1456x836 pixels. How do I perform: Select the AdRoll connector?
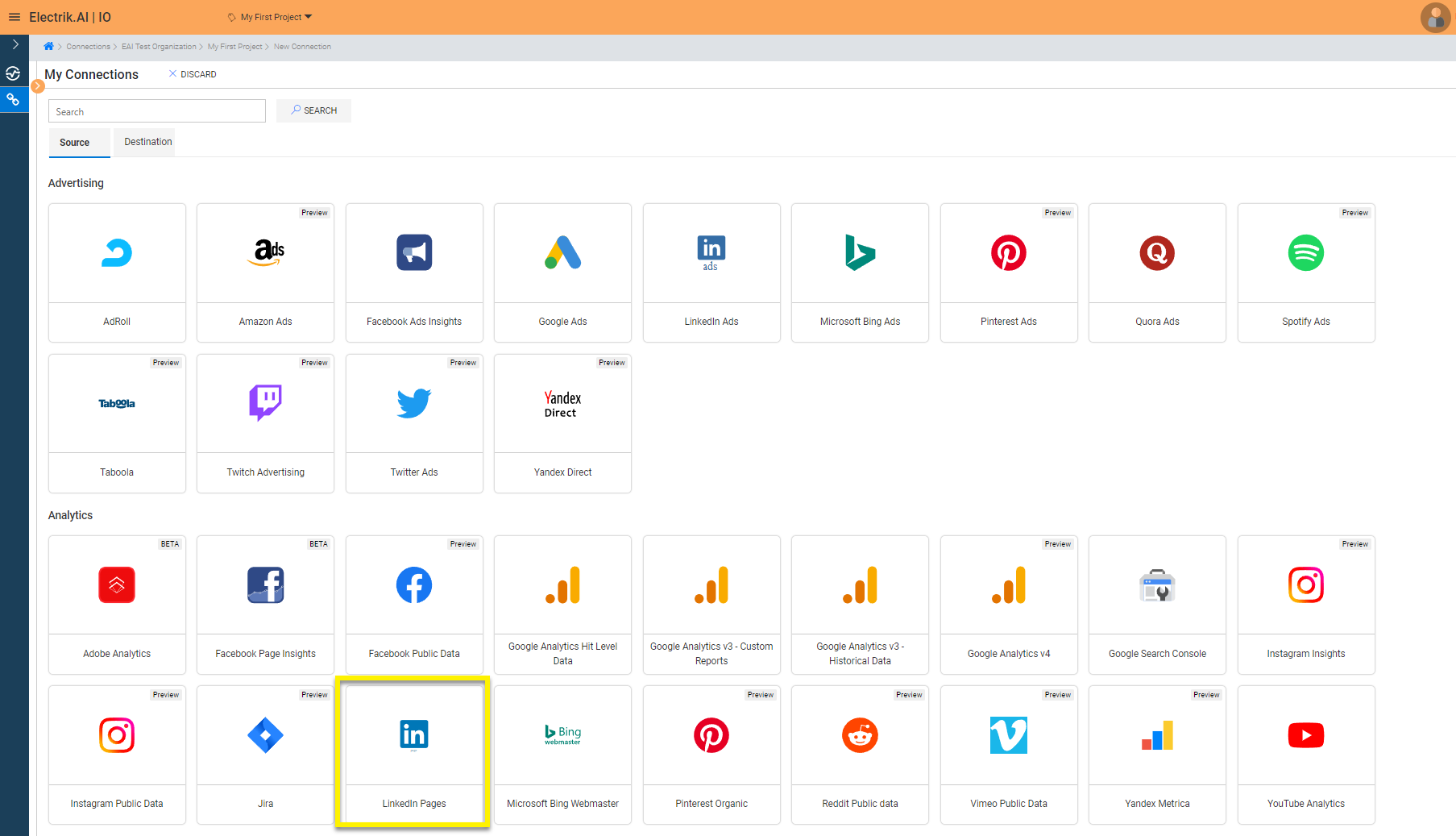click(x=117, y=272)
